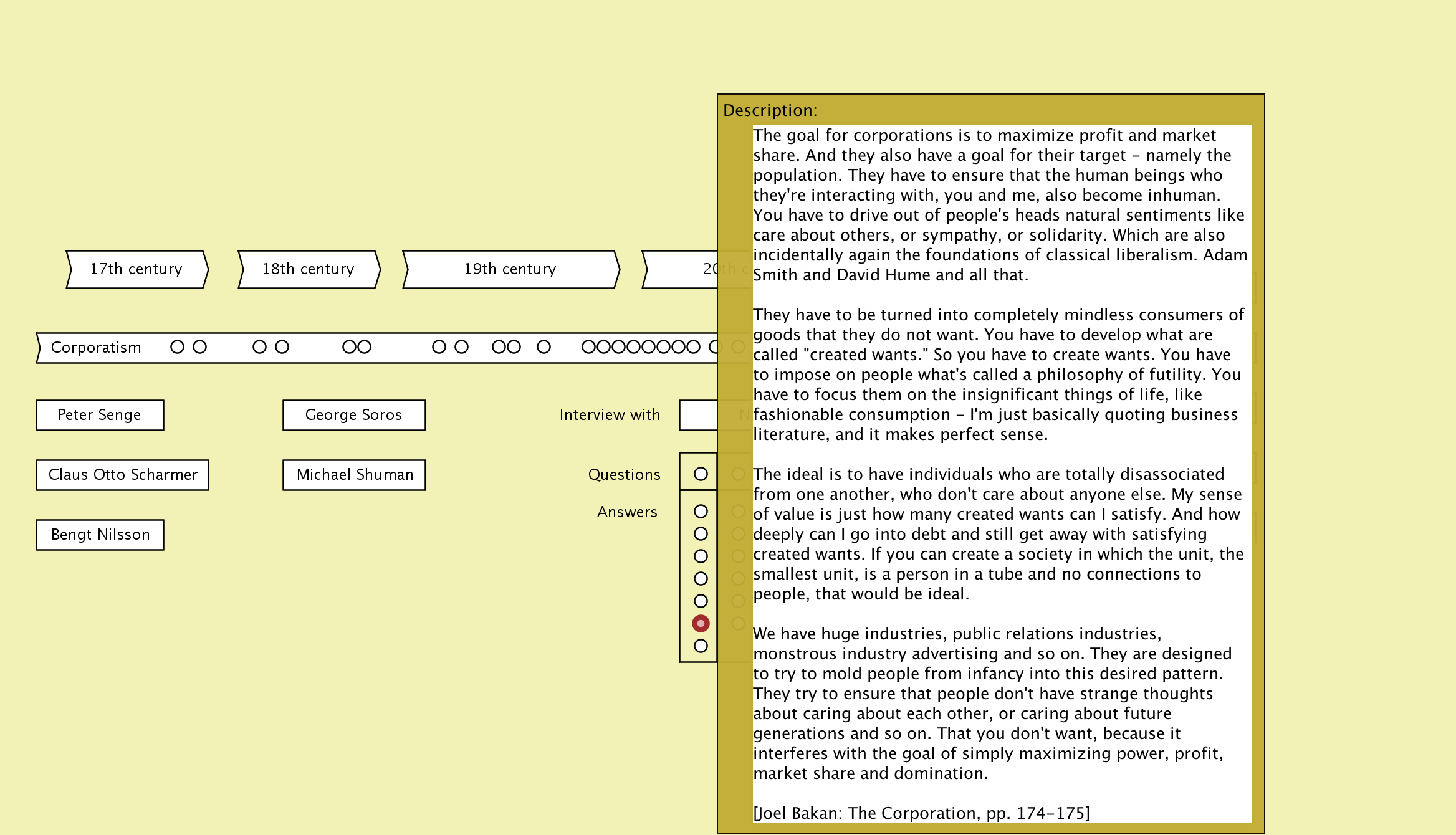
Task: Click the first circle on the Corporatism timeline
Action: (177, 347)
